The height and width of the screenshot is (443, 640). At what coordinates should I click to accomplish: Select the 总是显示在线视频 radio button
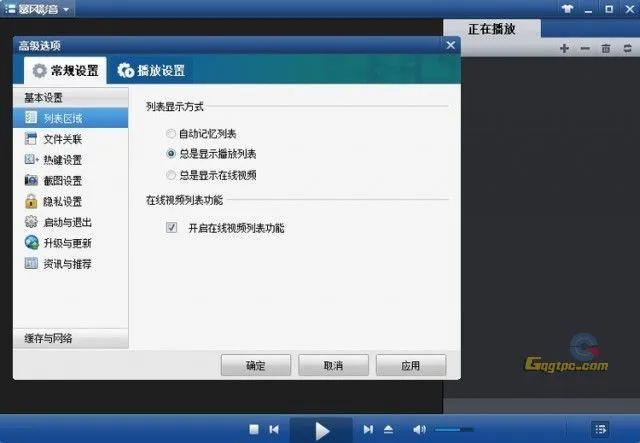tap(171, 175)
